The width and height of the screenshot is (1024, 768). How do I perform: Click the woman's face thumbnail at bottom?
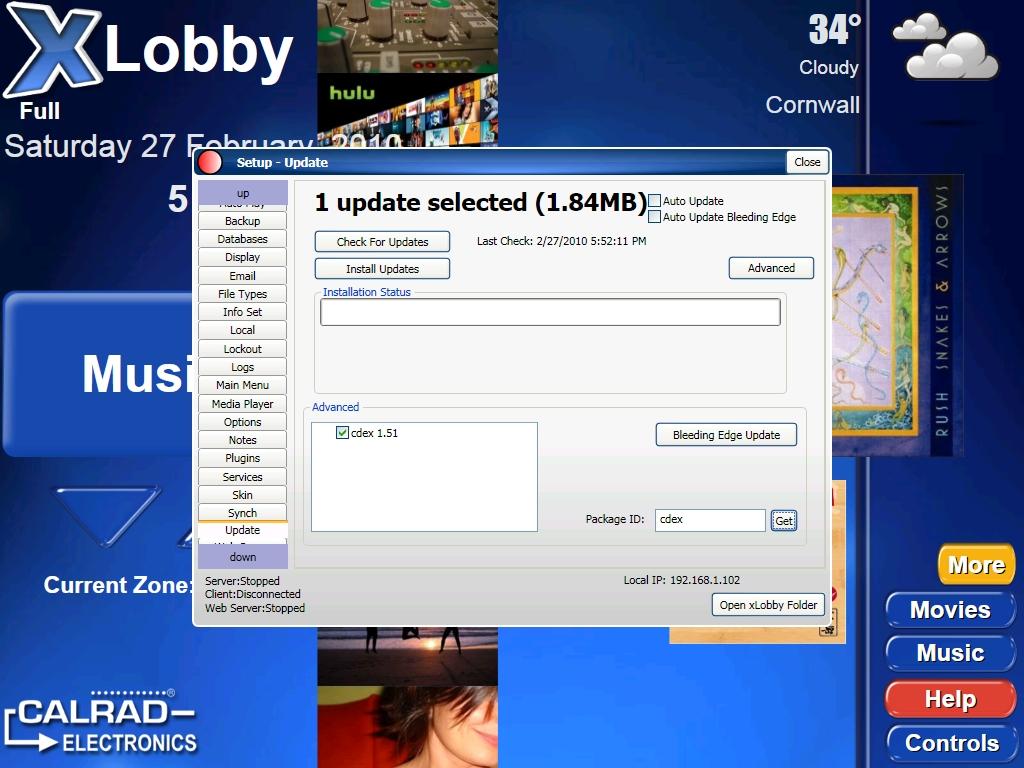[408, 726]
